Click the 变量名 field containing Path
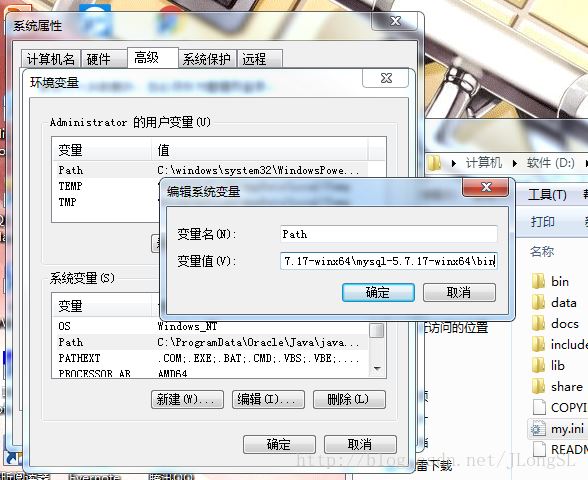The width and height of the screenshot is (588, 480). tap(388, 234)
